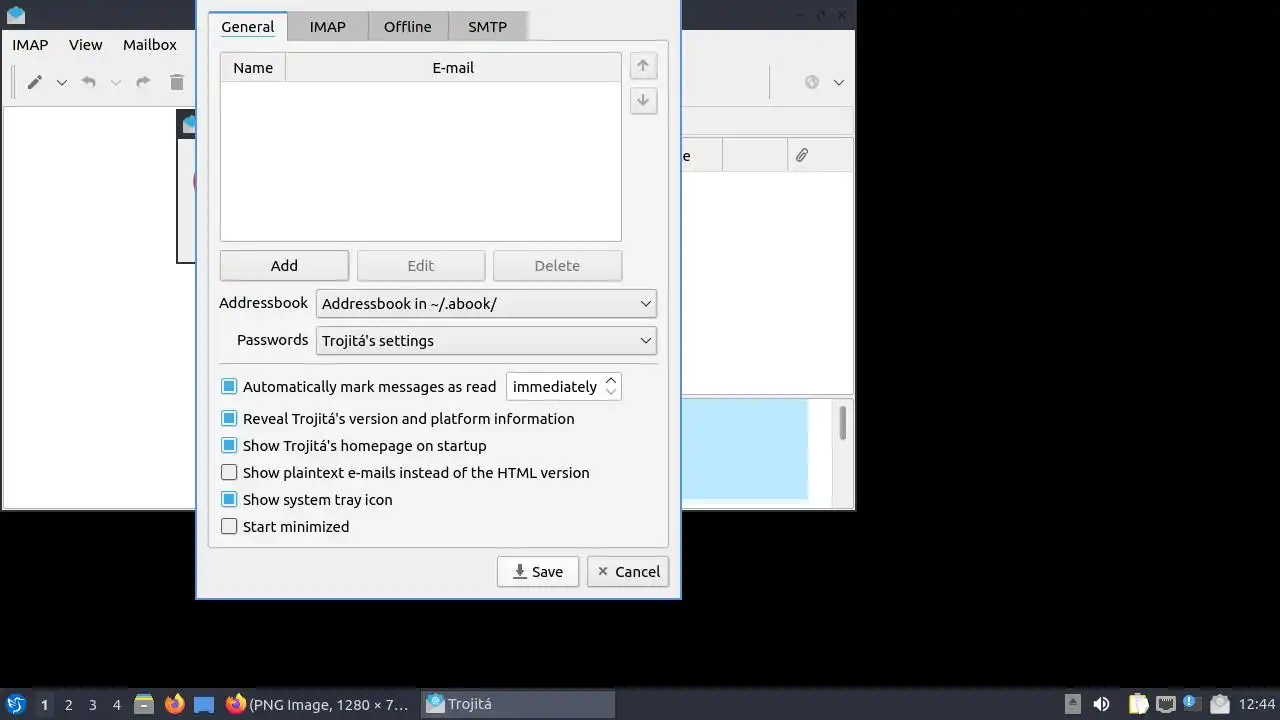Image resolution: width=1280 pixels, height=720 pixels.
Task: Move identity down with the down arrow
Action: (x=643, y=101)
